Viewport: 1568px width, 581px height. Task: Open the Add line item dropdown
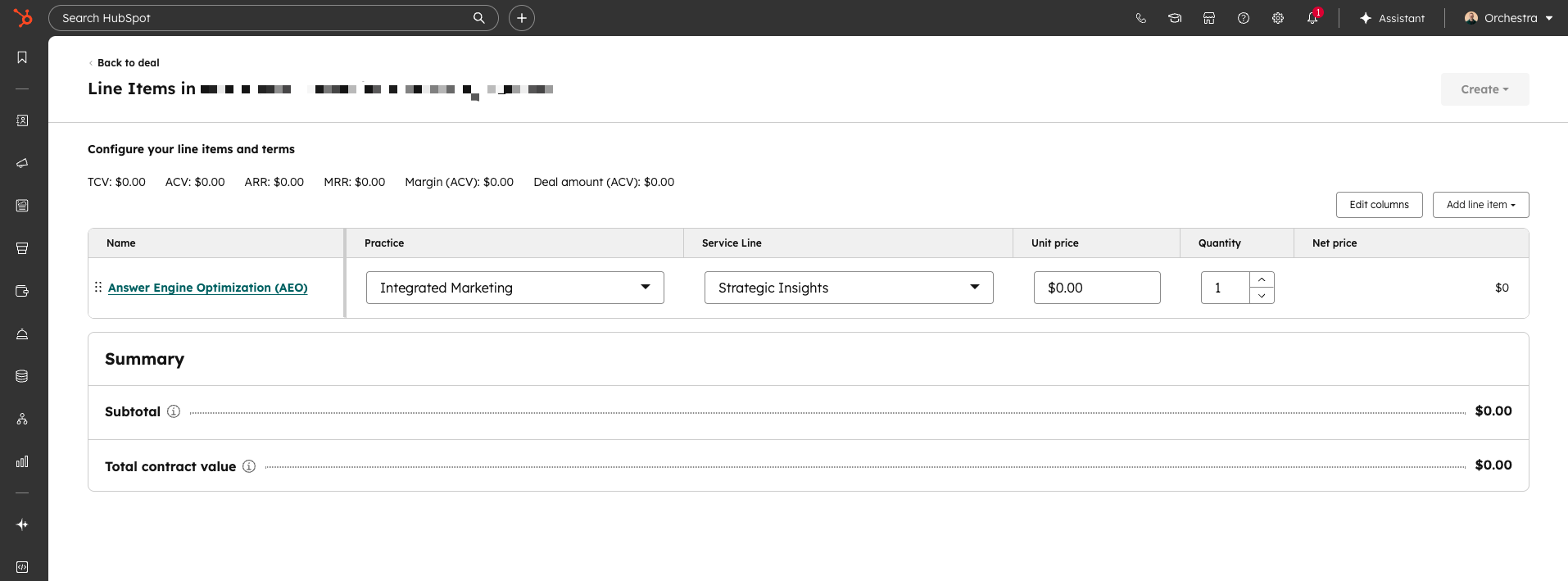coord(1480,205)
